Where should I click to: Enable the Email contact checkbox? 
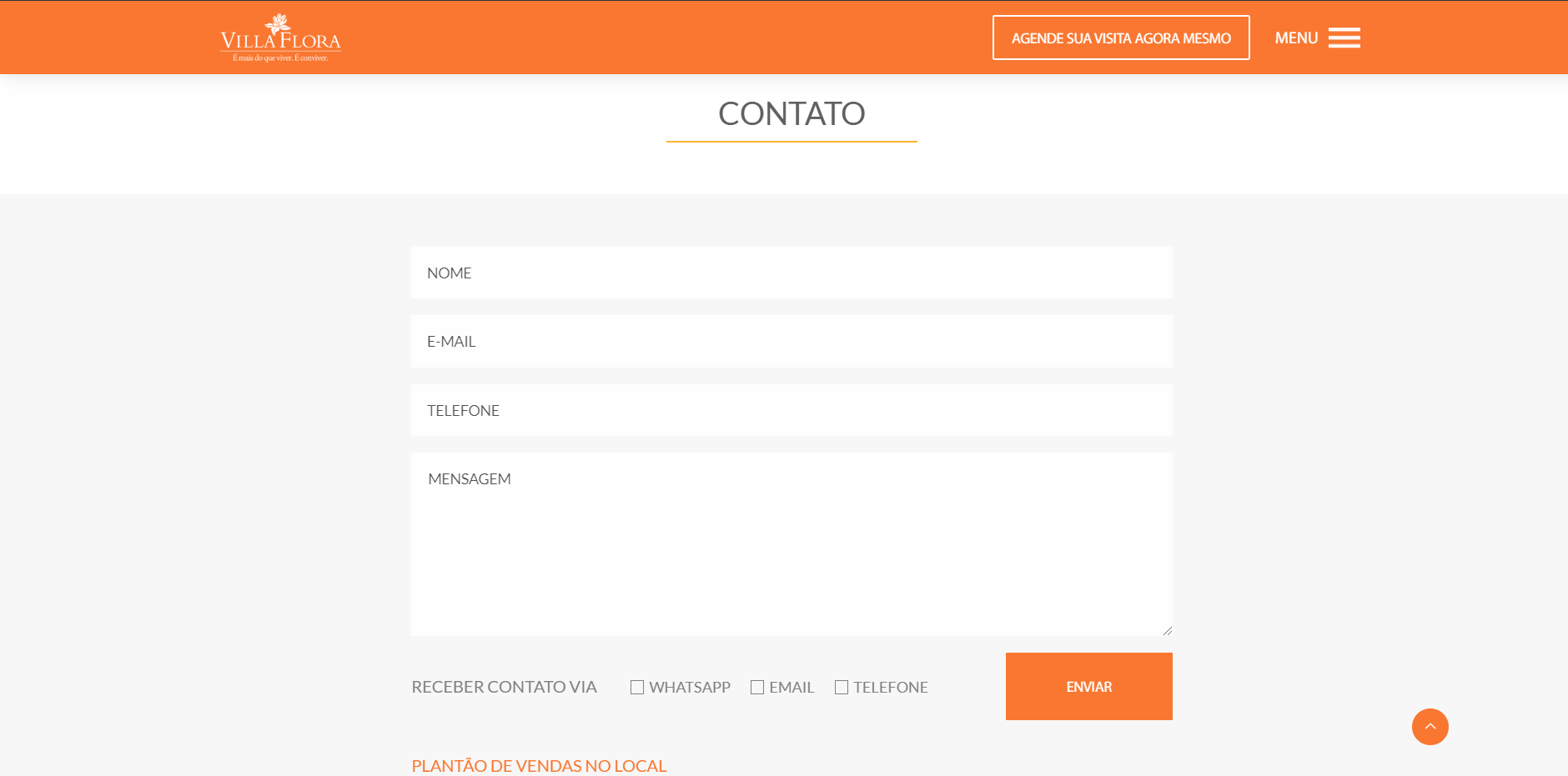click(757, 687)
